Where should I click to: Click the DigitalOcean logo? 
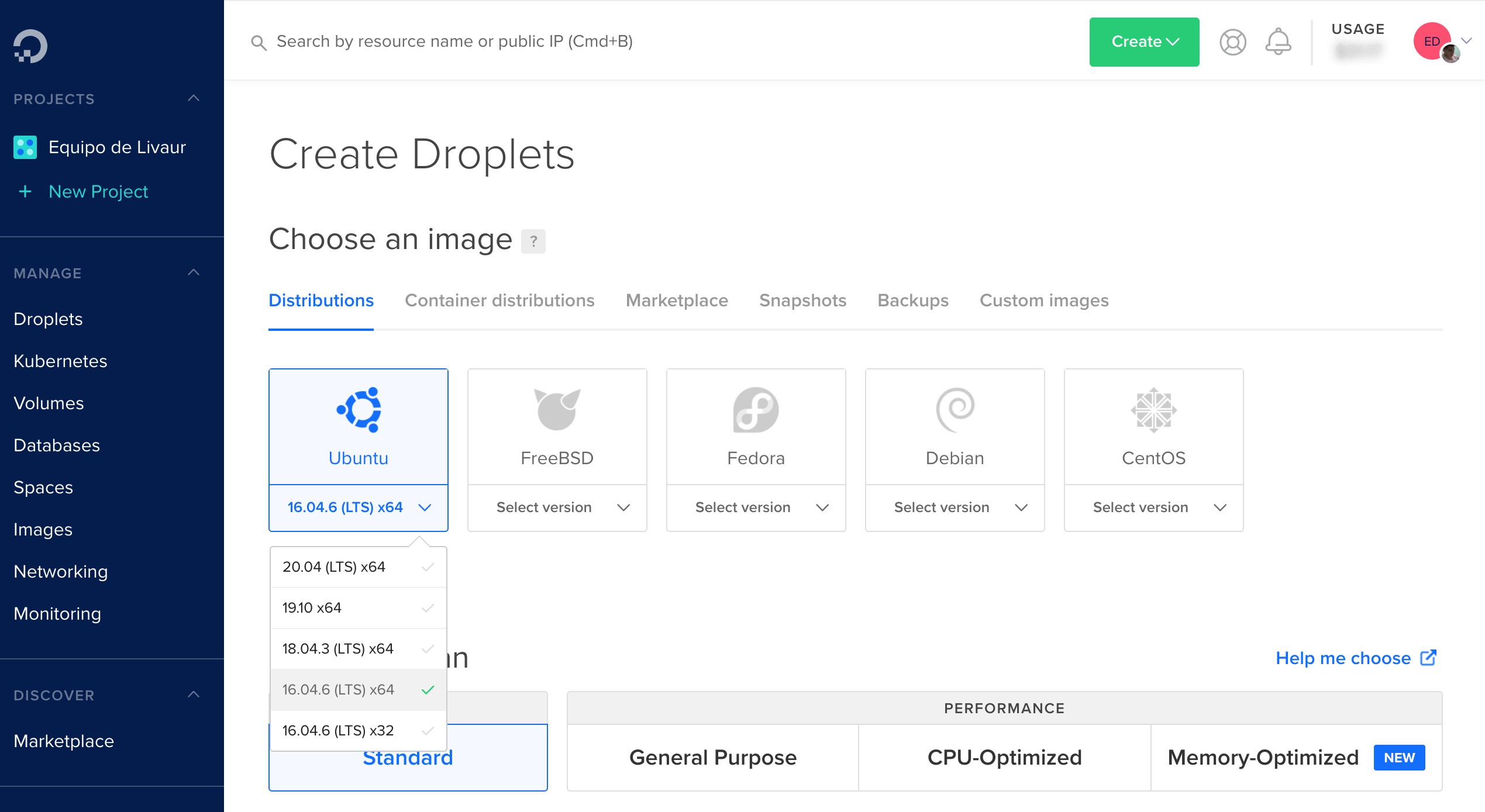click(x=30, y=46)
